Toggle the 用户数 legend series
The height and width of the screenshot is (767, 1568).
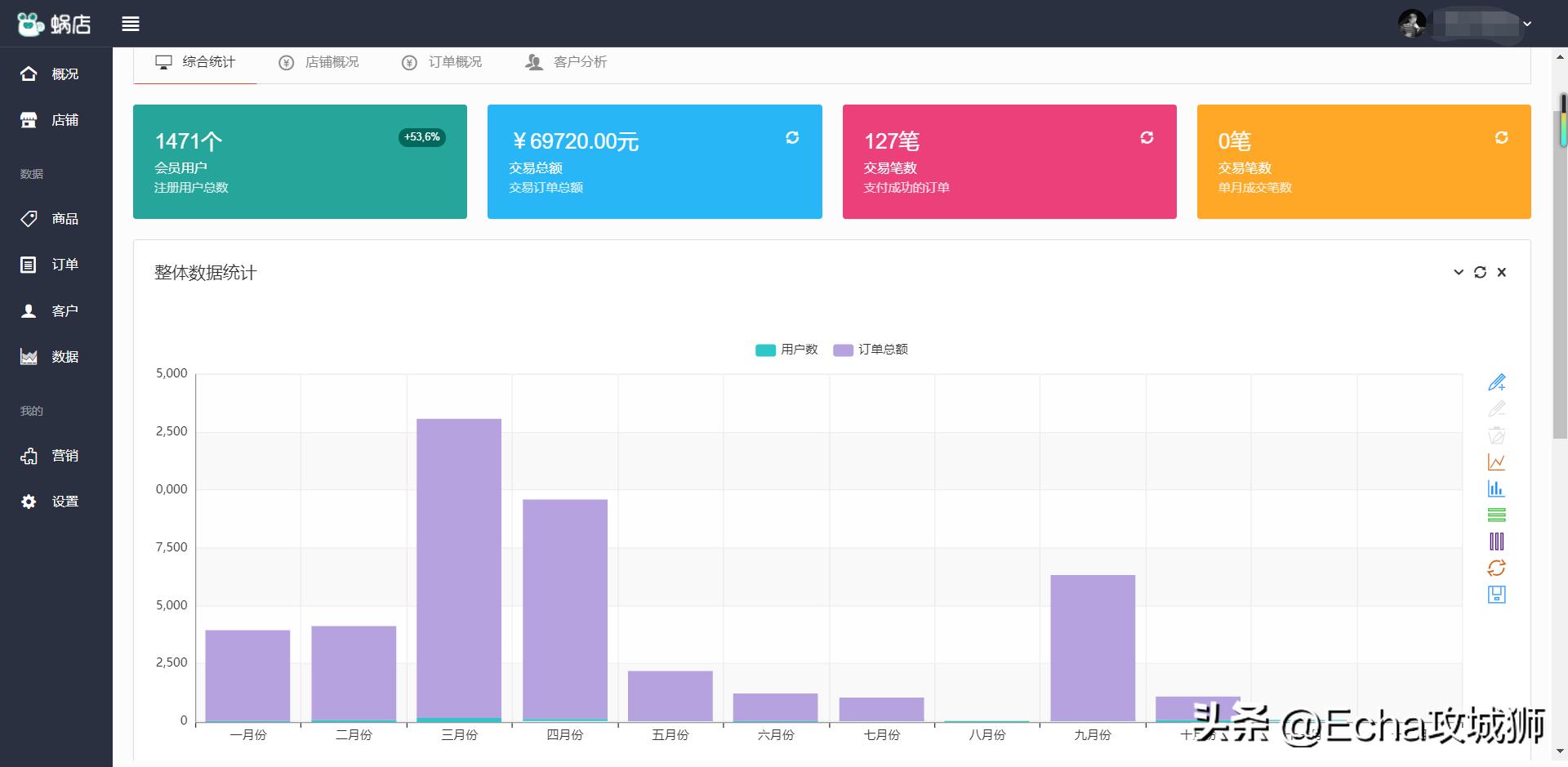tap(786, 350)
